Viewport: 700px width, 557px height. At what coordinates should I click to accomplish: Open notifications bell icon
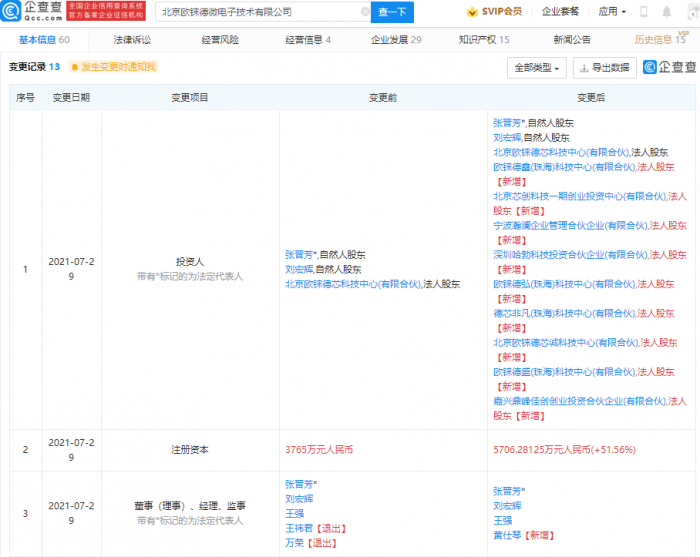click(x=668, y=12)
